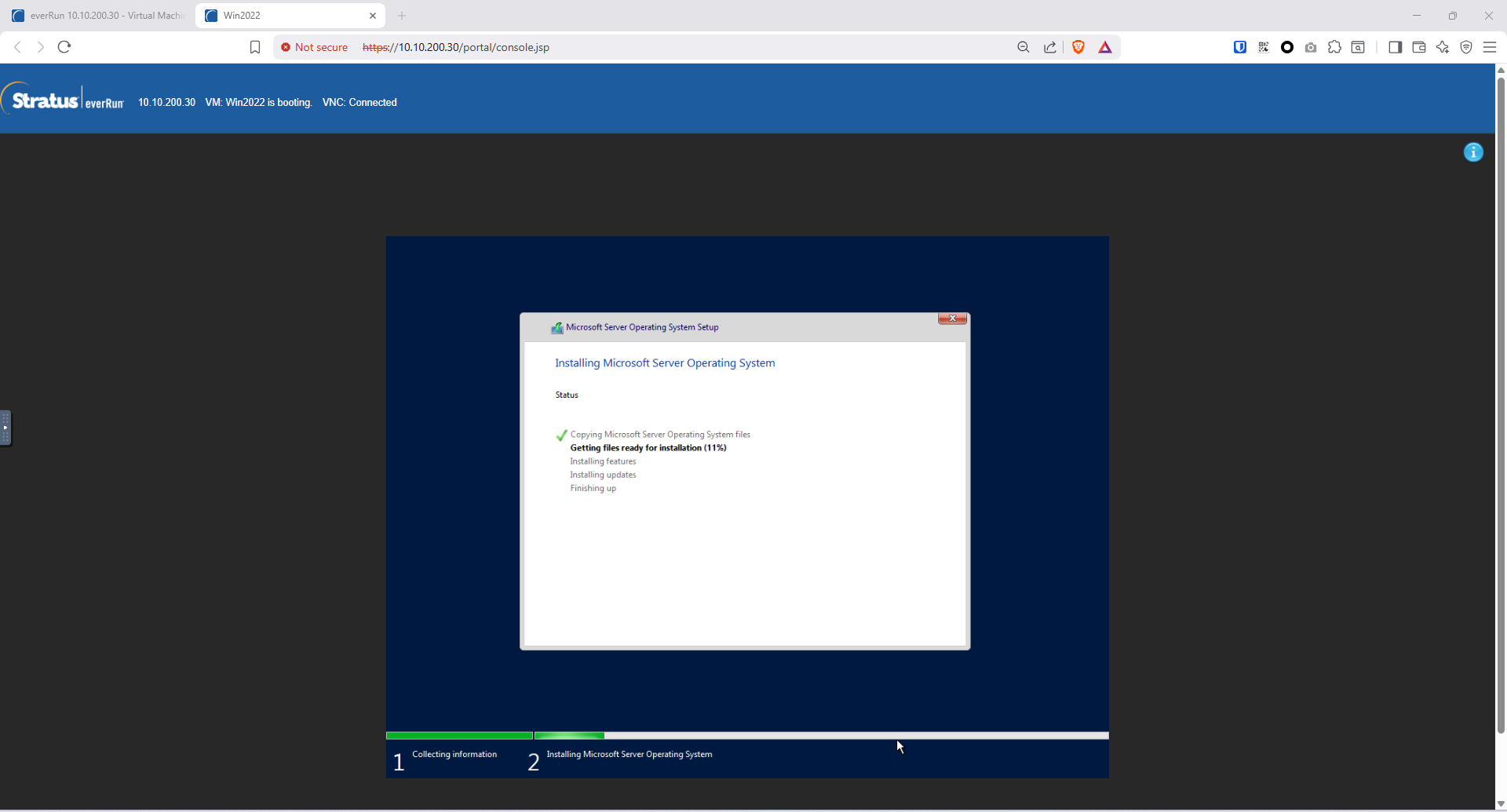Expand the console side panel handle
This screenshot has width=1507, height=812.
[x=5, y=428]
